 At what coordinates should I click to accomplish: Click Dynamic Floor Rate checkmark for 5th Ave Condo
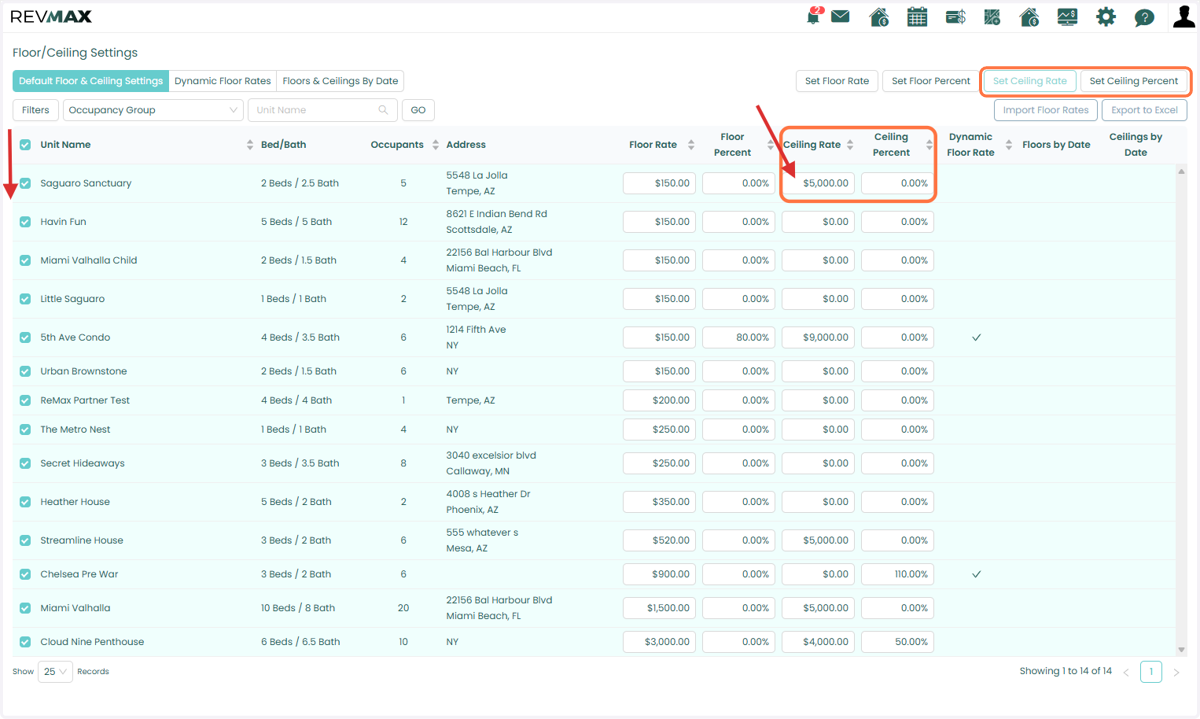click(x=977, y=338)
